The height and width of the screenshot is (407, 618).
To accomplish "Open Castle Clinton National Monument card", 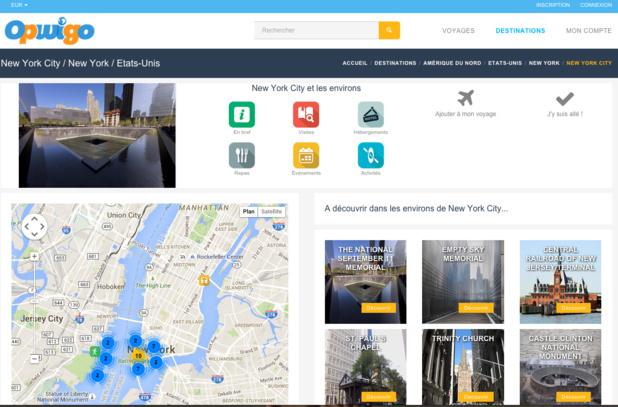I will pyautogui.click(x=560, y=366).
